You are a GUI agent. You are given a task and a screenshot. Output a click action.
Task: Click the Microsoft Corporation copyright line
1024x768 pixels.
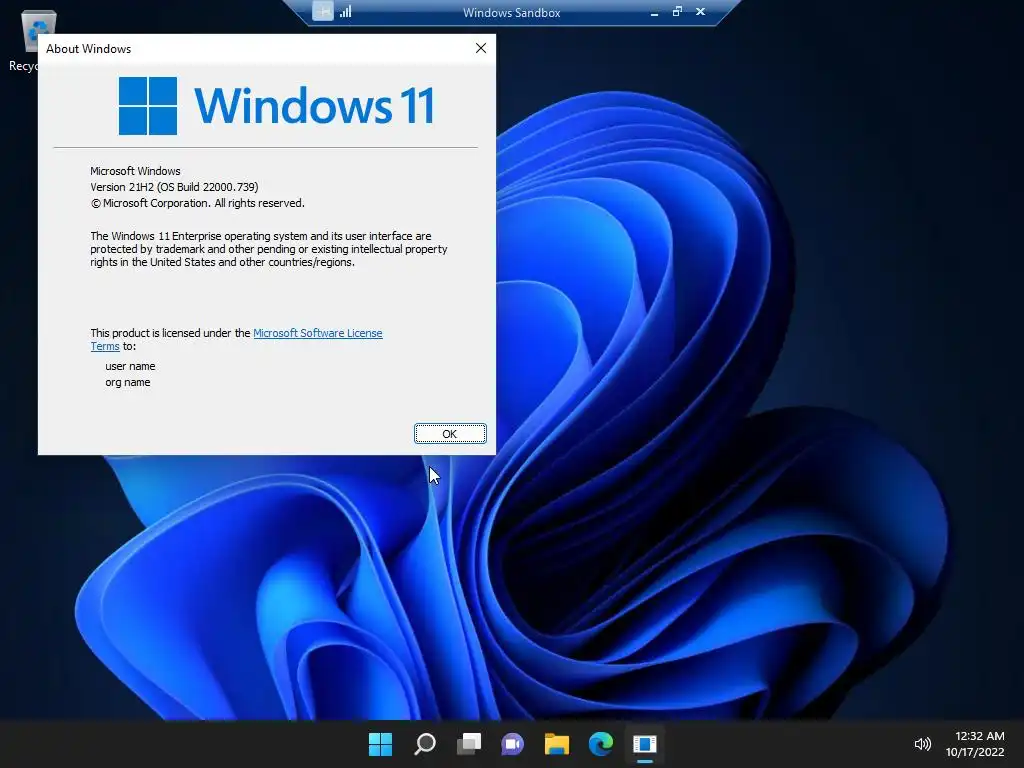pos(197,203)
